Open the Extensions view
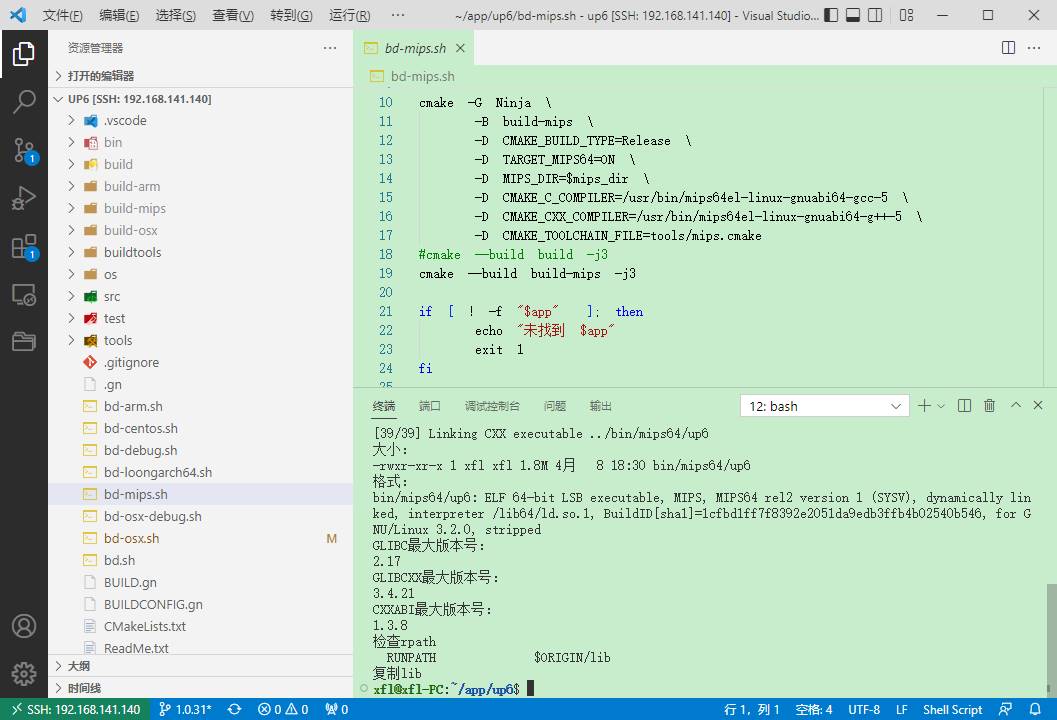The height and width of the screenshot is (720, 1057). tap(24, 247)
